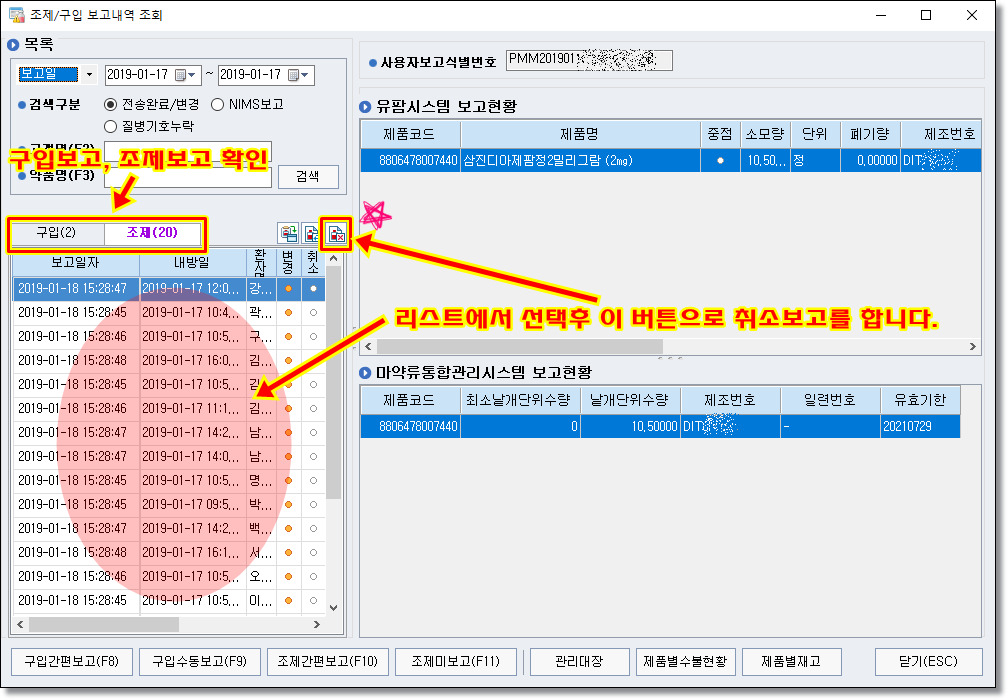Image resolution: width=1008 pixels, height=700 pixels.
Task: Click the orange 변경 dot in the first row
Action: pyautogui.click(x=289, y=288)
